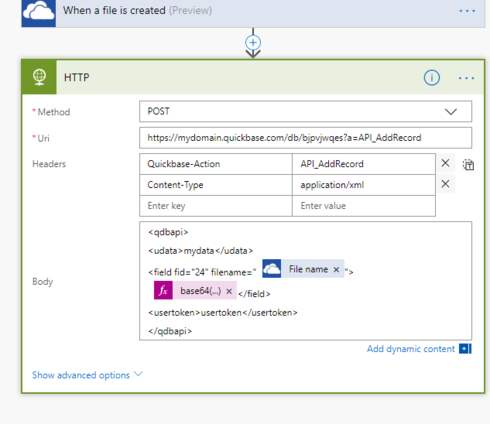The width and height of the screenshot is (490, 424).
Task: Click the OneDrive trigger cloud icon
Action: pyautogui.click(x=39, y=12)
